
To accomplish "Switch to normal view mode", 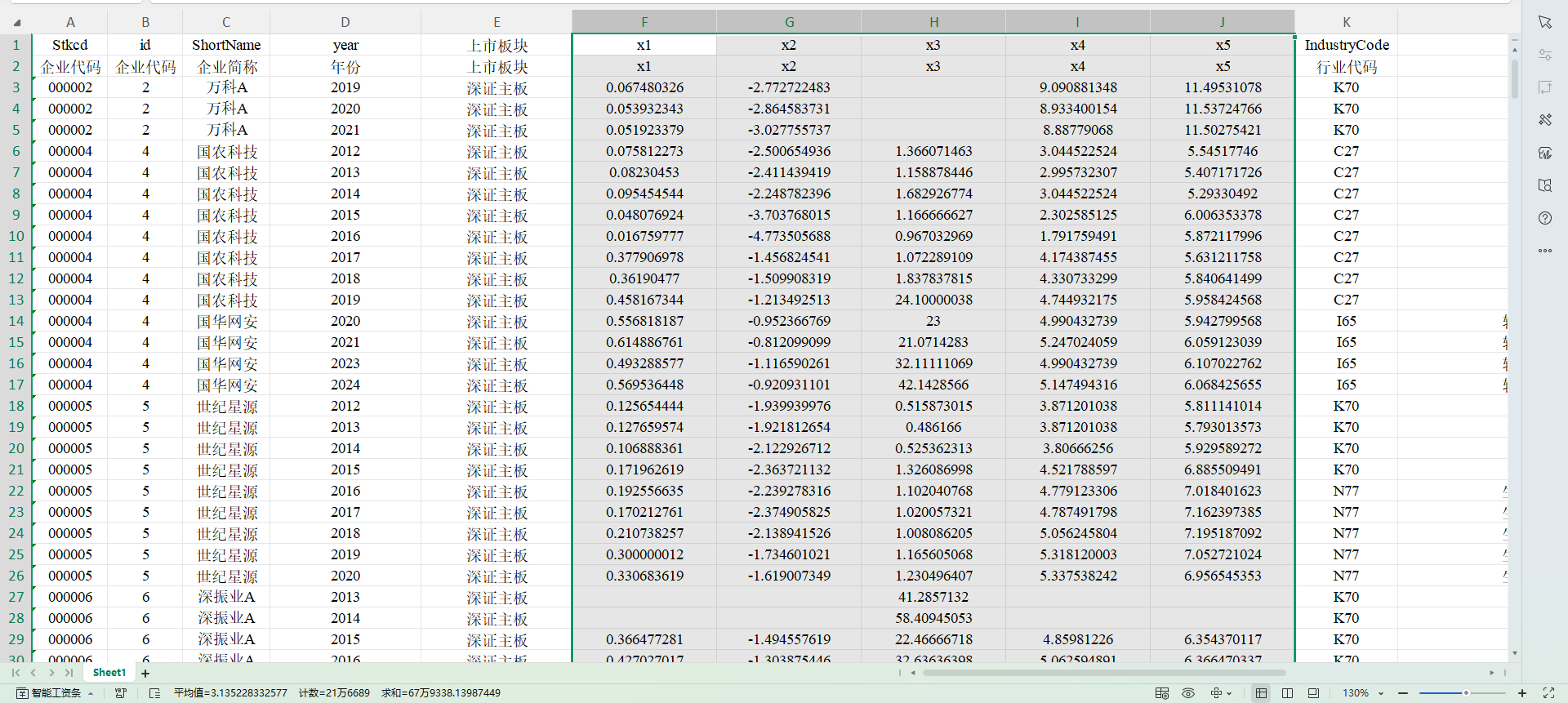I will [1261, 693].
